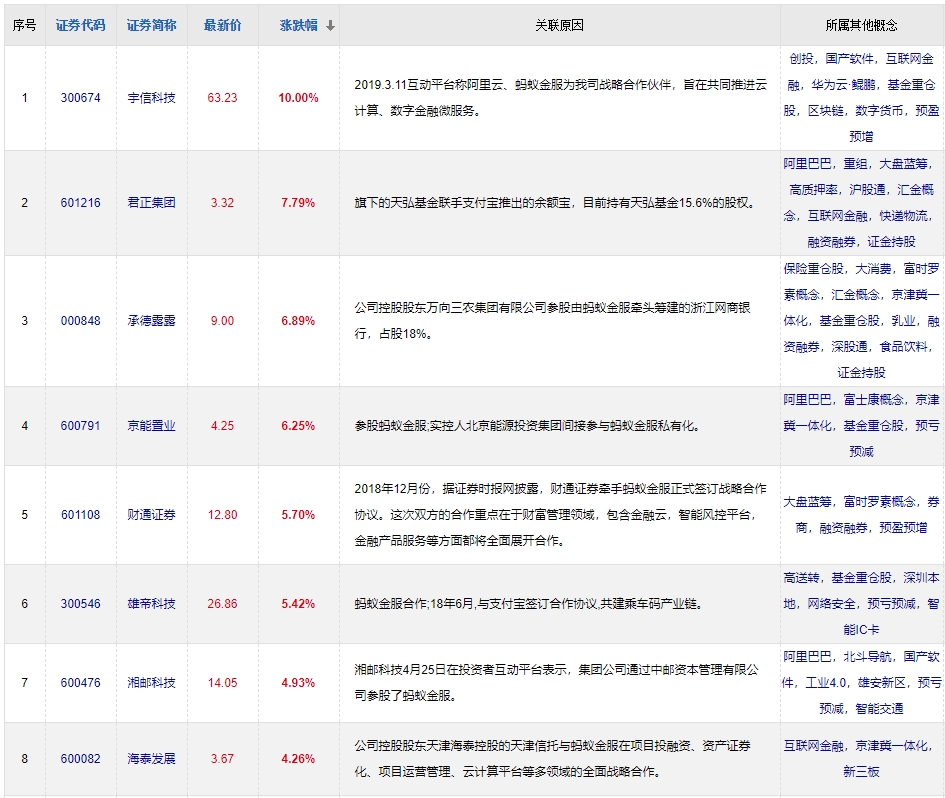Screen dimensions: 945x798
Task: Open the 高质押率 concept link
Action: (x=813, y=190)
